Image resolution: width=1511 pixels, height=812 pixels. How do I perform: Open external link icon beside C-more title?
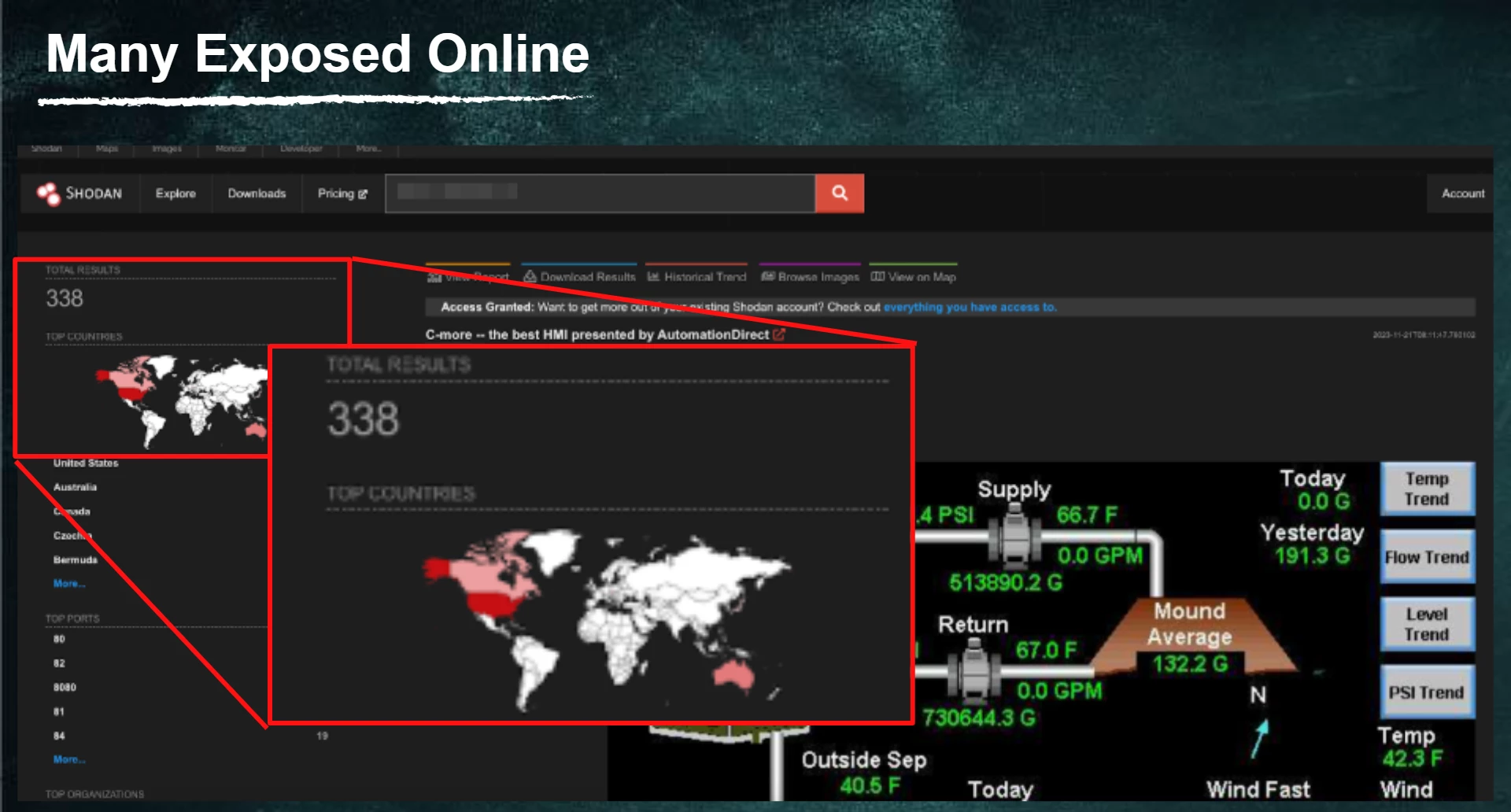point(779,334)
